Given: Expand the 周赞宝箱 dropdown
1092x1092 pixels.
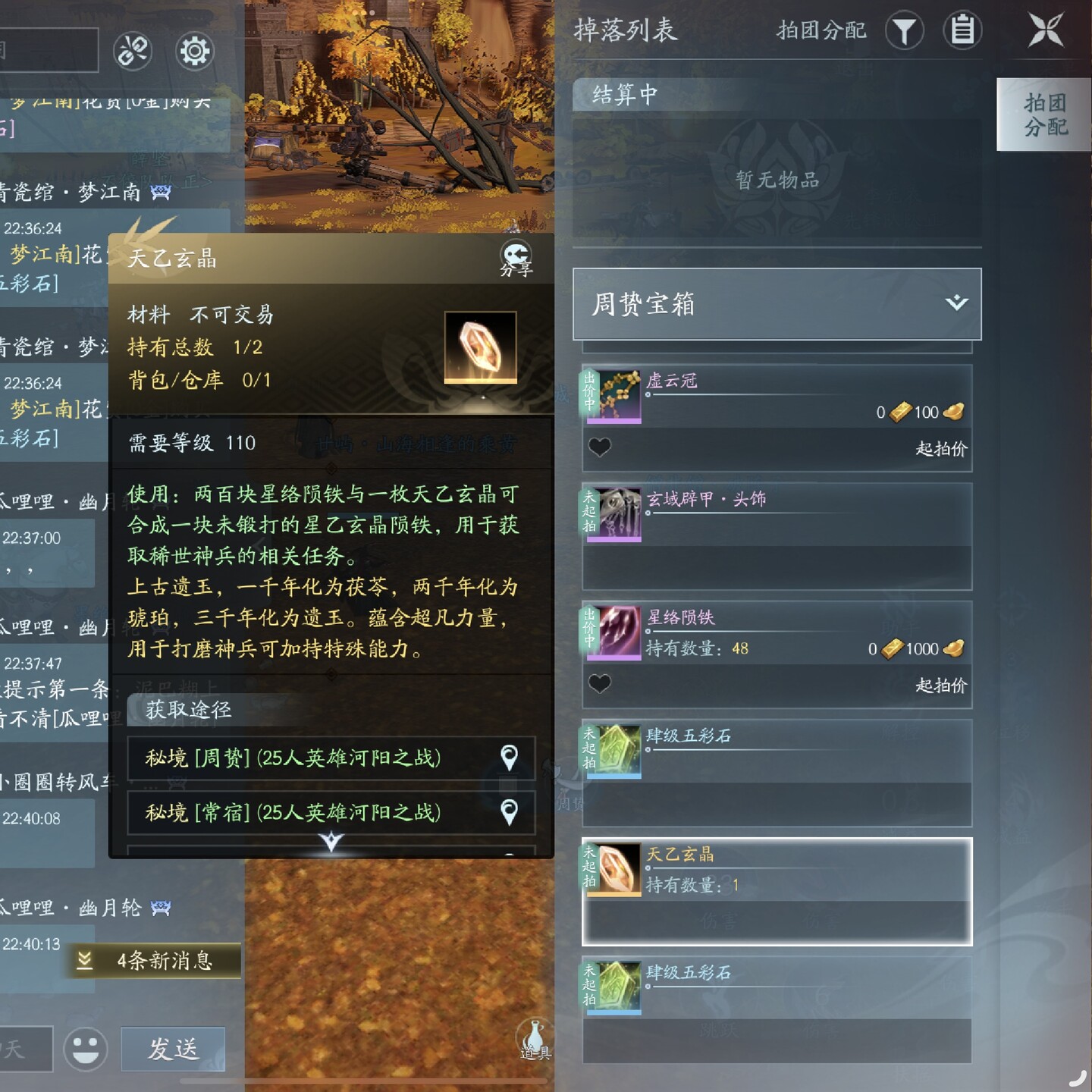Looking at the screenshot, I should pyautogui.click(x=777, y=304).
